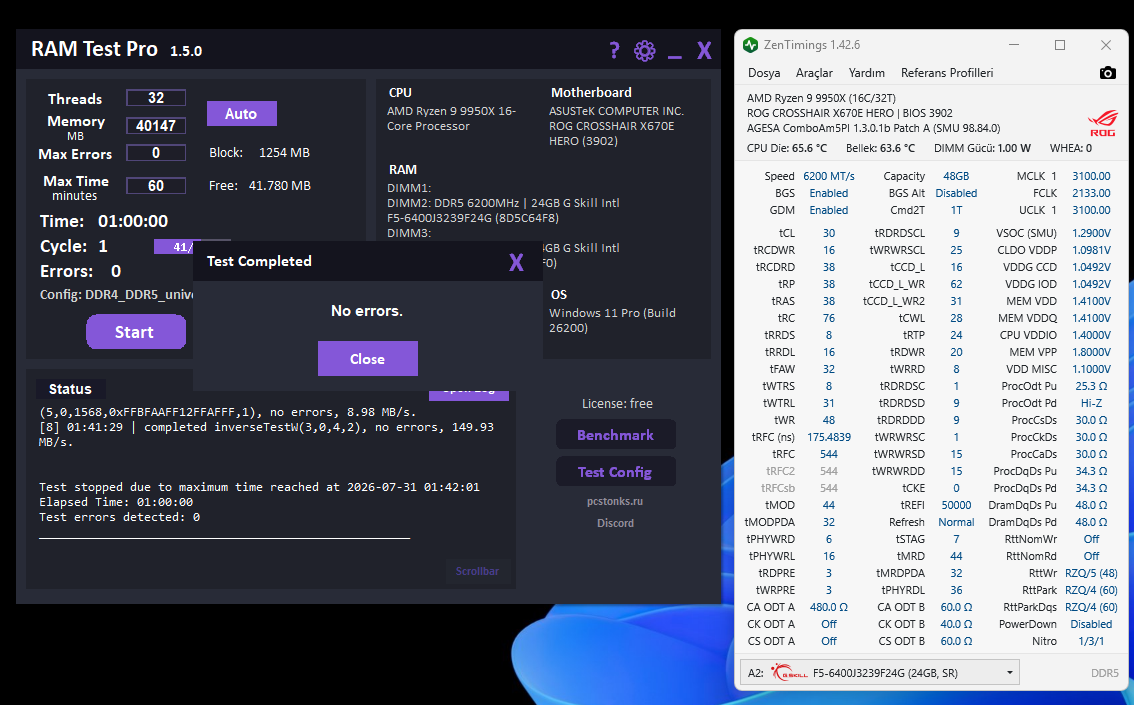1134x705 pixels.
Task: Click the Max Time minutes field
Action: (156, 186)
